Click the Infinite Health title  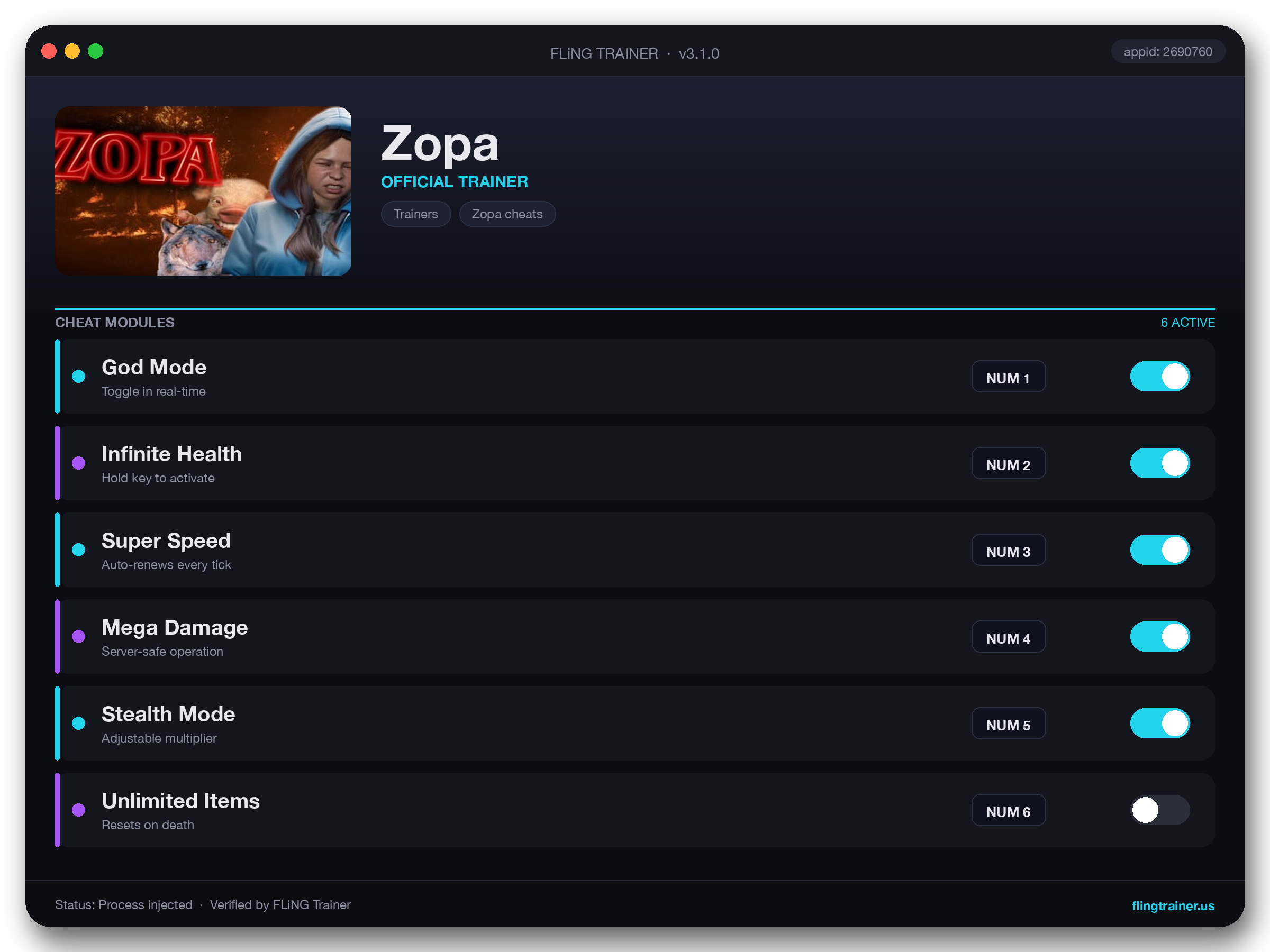[x=171, y=454]
